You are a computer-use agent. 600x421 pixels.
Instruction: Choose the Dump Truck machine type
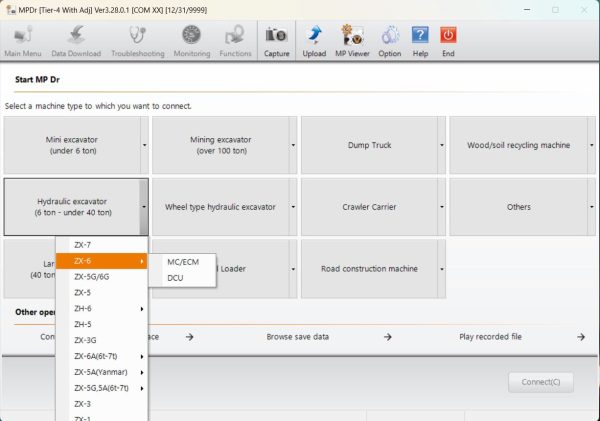click(370, 145)
